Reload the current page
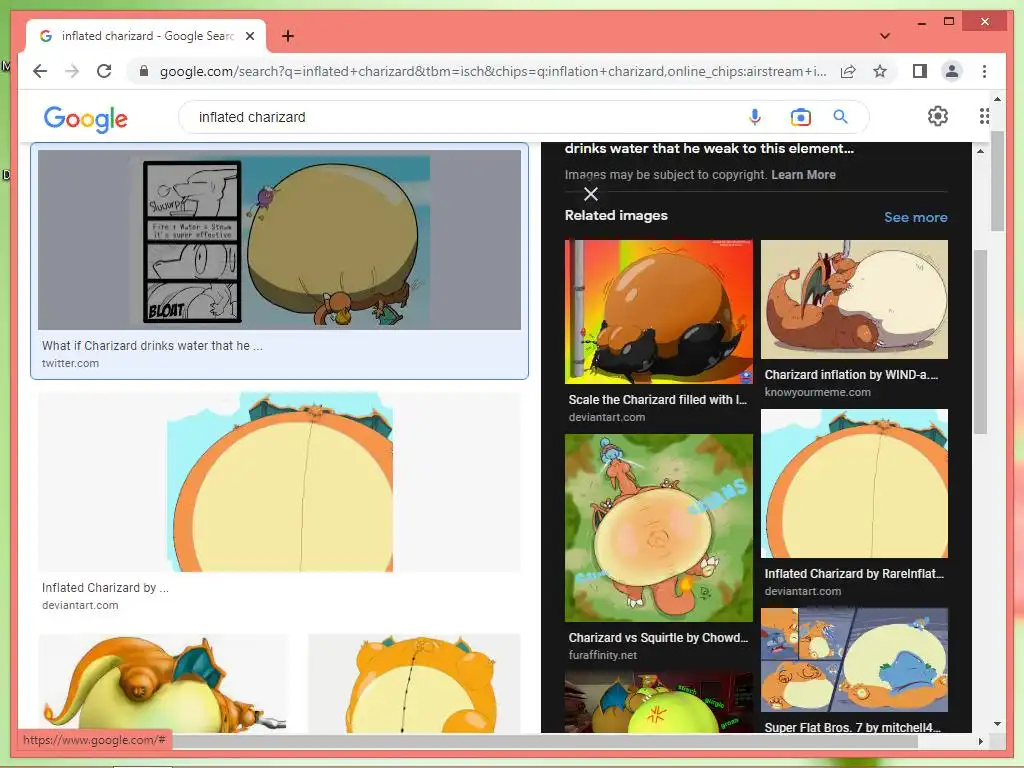1024x768 pixels. 104,71
